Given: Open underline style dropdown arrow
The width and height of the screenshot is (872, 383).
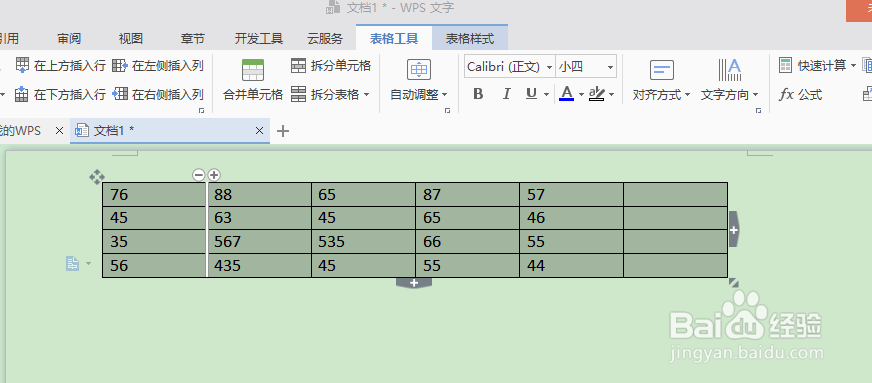Looking at the screenshot, I should [x=547, y=95].
